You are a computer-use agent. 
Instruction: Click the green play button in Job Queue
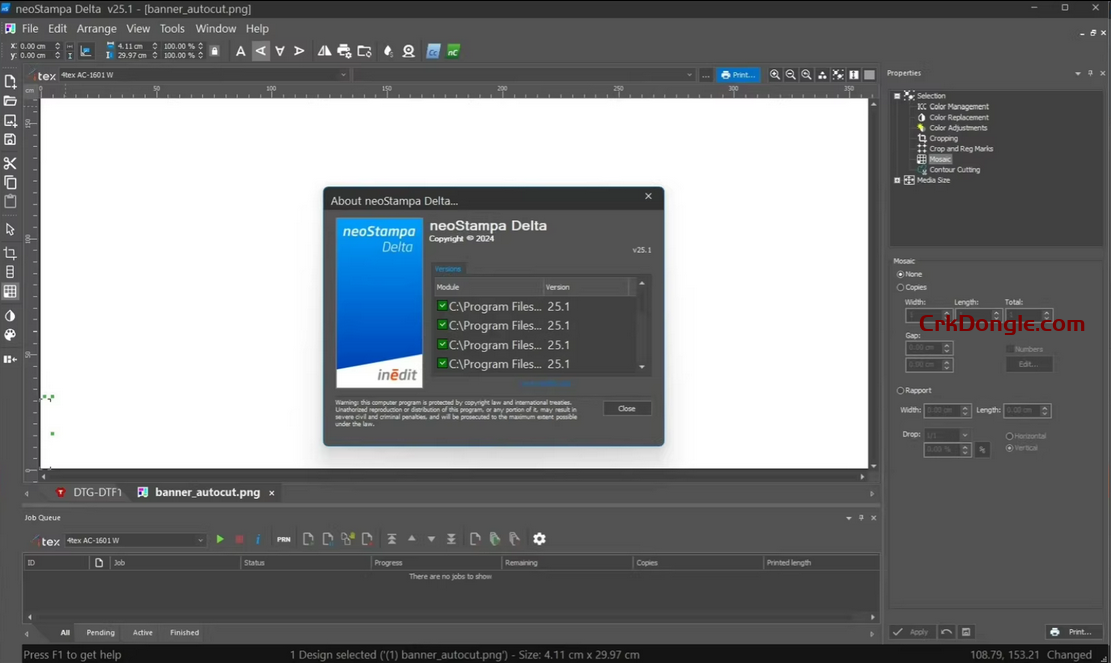pos(220,539)
